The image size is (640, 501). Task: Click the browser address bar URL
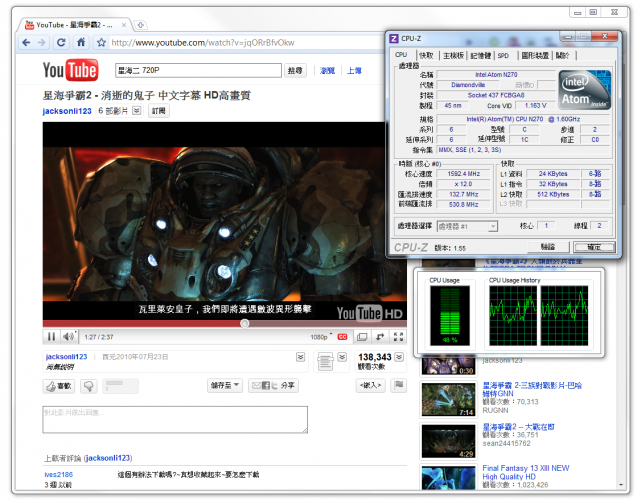[x=203, y=42]
